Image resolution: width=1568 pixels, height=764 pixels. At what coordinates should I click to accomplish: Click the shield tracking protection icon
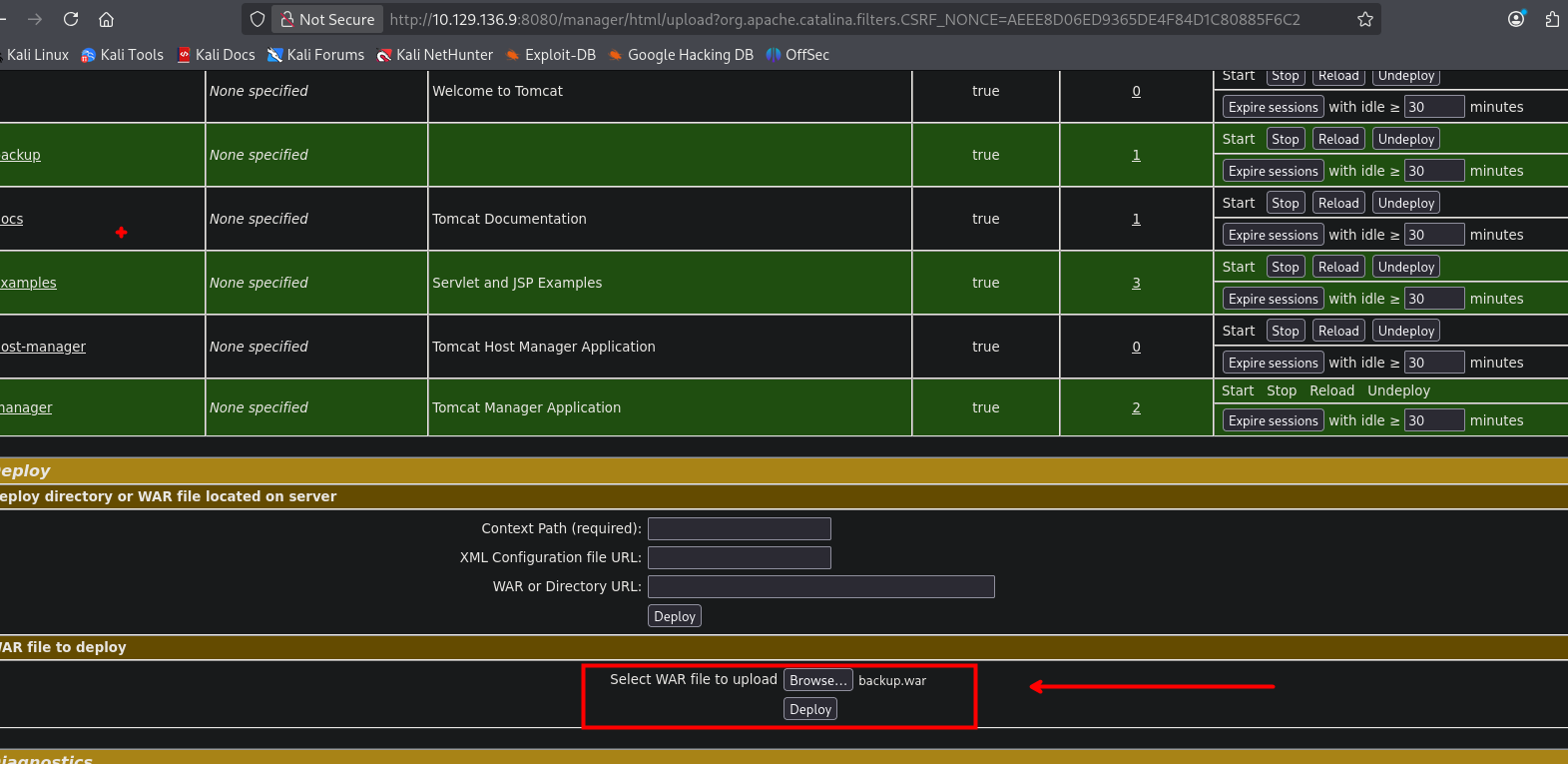(x=258, y=19)
